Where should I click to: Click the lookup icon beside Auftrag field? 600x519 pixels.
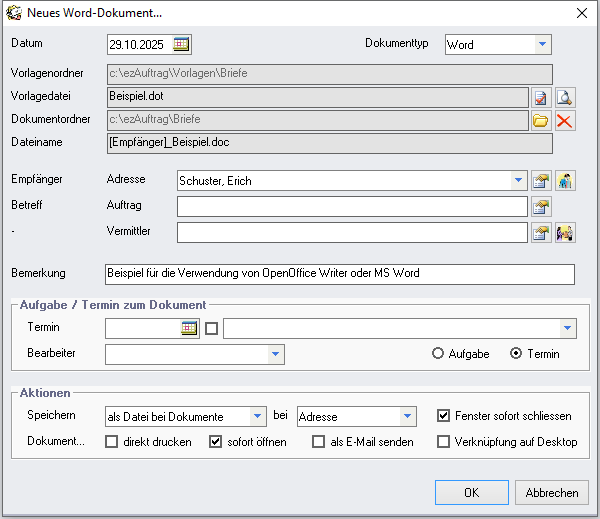[x=541, y=207]
